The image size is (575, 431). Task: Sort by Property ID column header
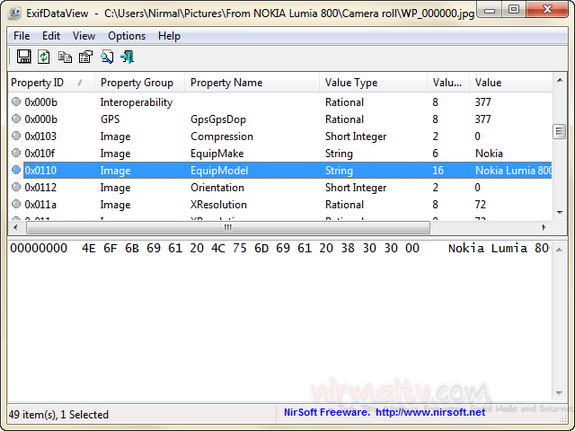pos(51,83)
